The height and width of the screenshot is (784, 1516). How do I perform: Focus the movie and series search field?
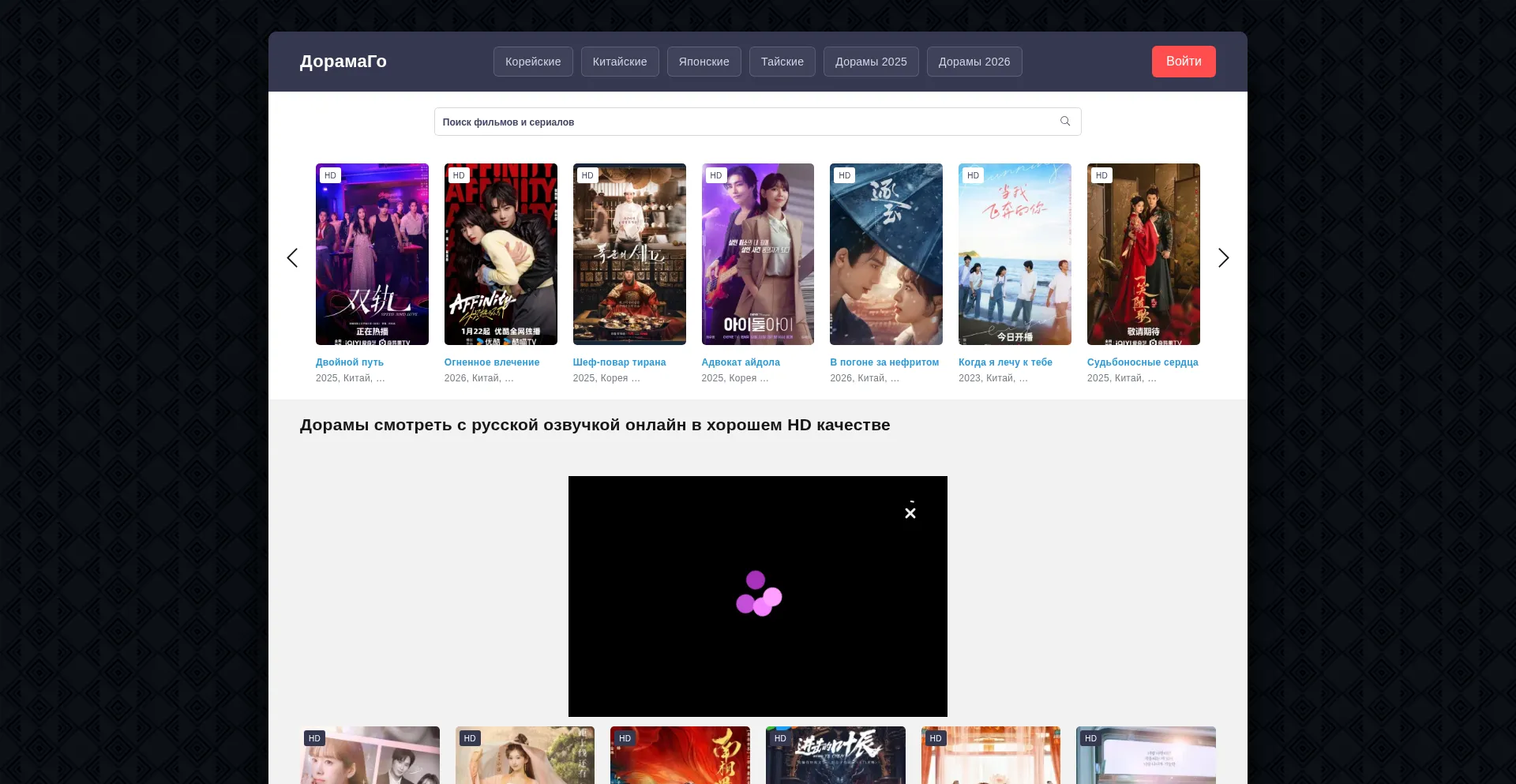point(758,122)
